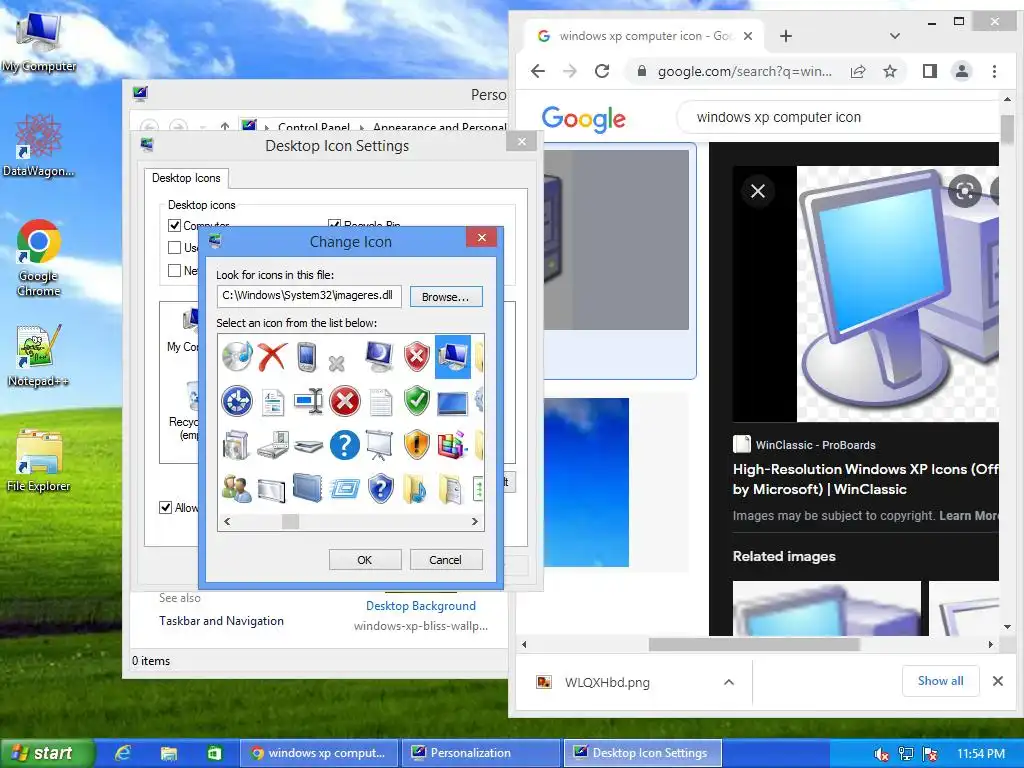This screenshot has height=768, width=1024.
Task: Reload the Google search page
Action: pos(602,71)
